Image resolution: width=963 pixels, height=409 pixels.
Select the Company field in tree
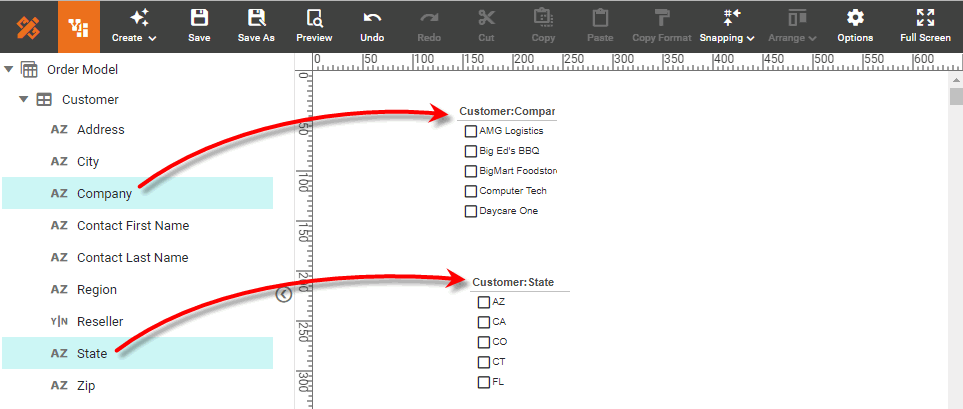point(104,194)
